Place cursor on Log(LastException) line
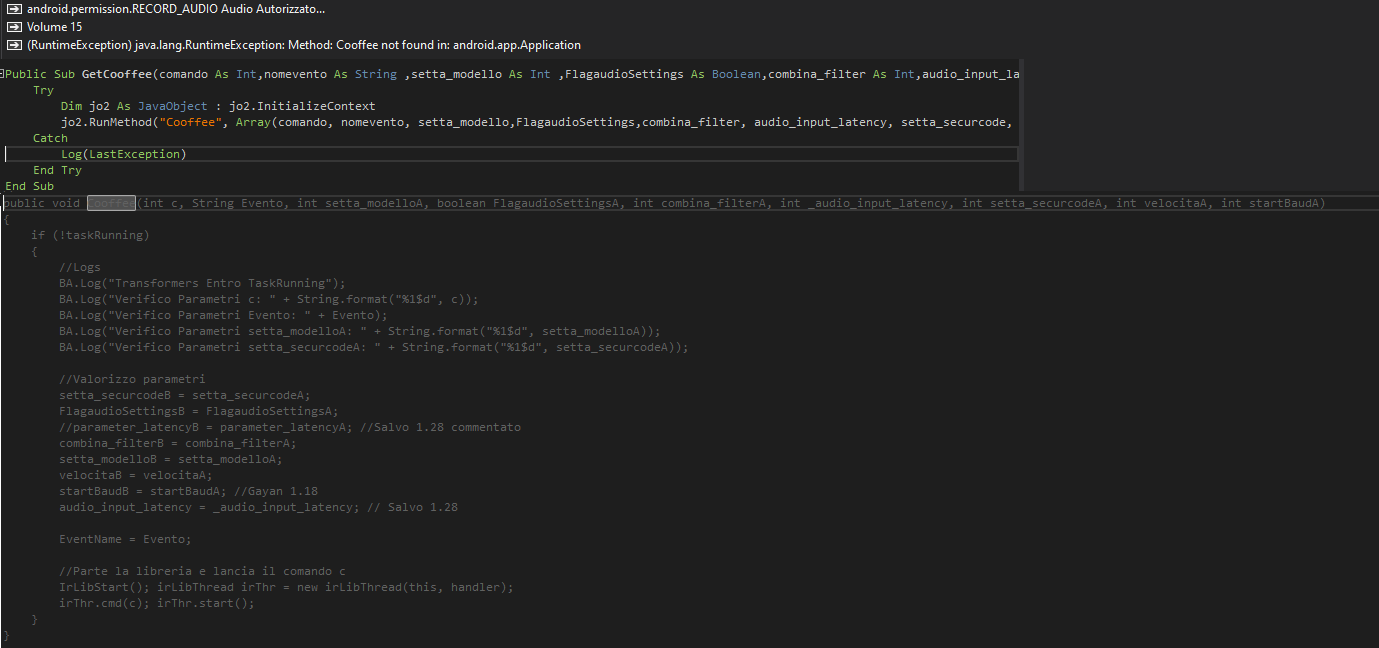Image resolution: width=1379 pixels, height=648 pixels. [x=123, y=154]
